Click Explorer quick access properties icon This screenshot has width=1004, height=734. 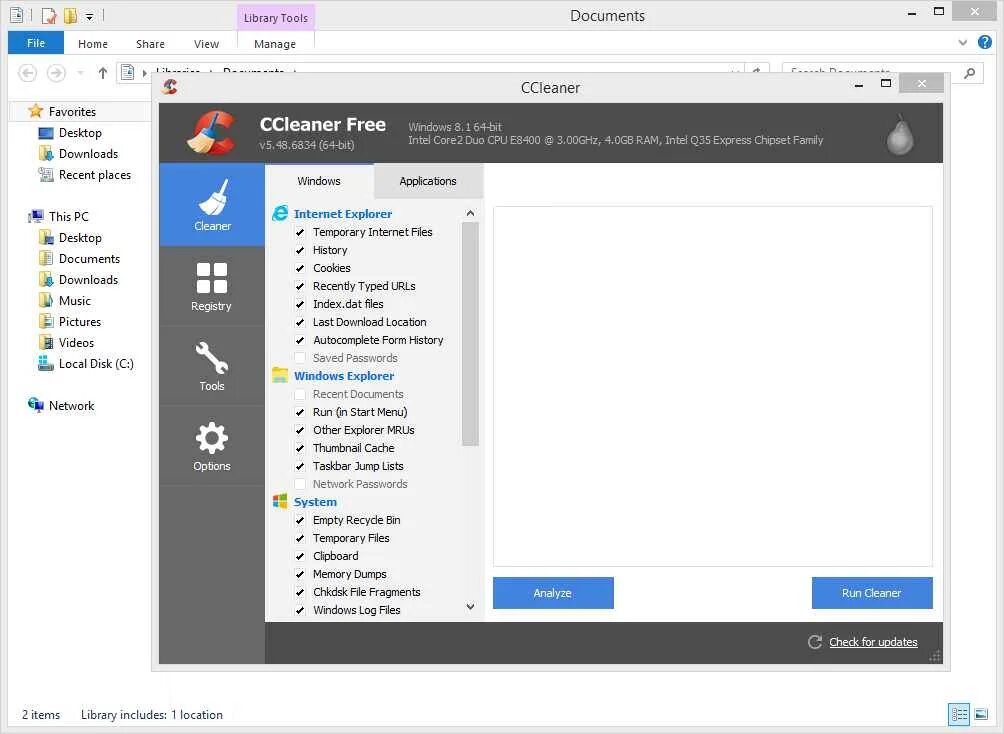point(49,15)
